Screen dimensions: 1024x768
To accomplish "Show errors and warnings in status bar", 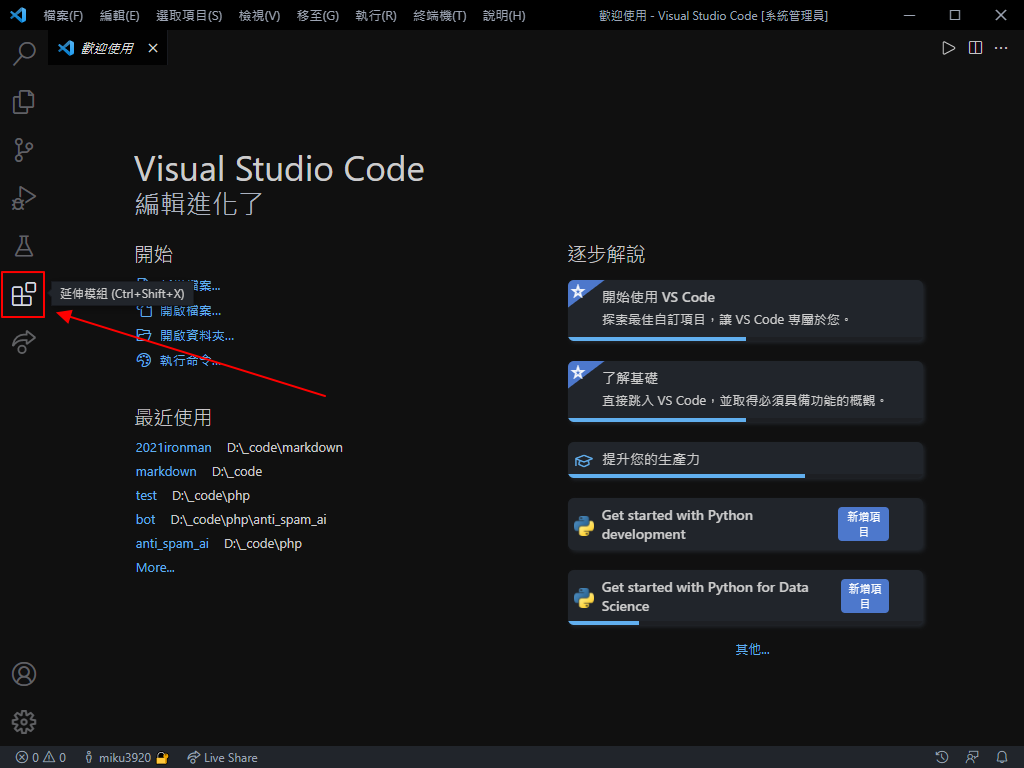I will coord(41,758).
